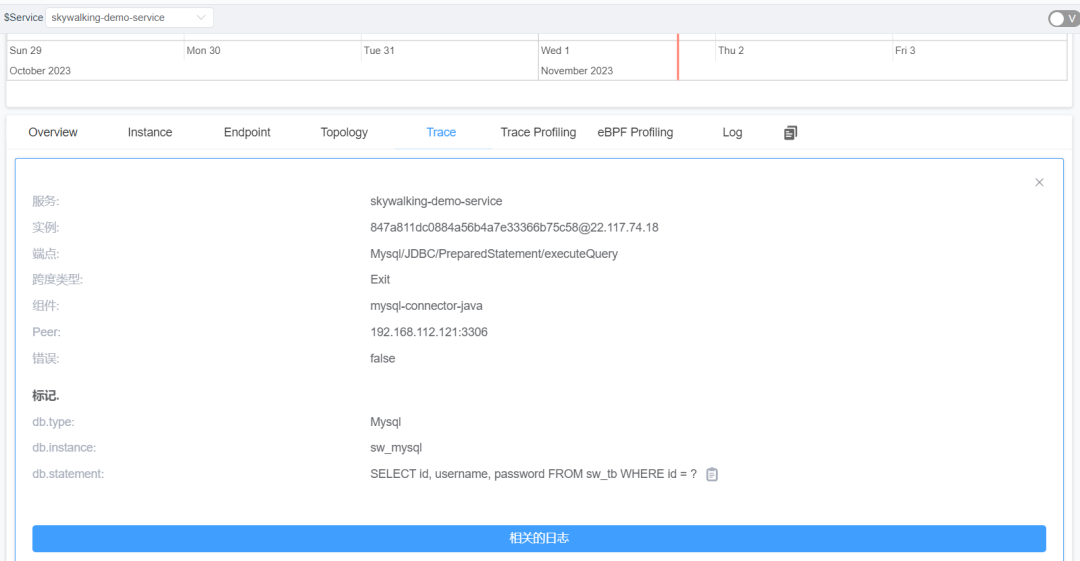Screen dimensions: 1080x561
Task: Open the Log tab
Action: point(732,132)
